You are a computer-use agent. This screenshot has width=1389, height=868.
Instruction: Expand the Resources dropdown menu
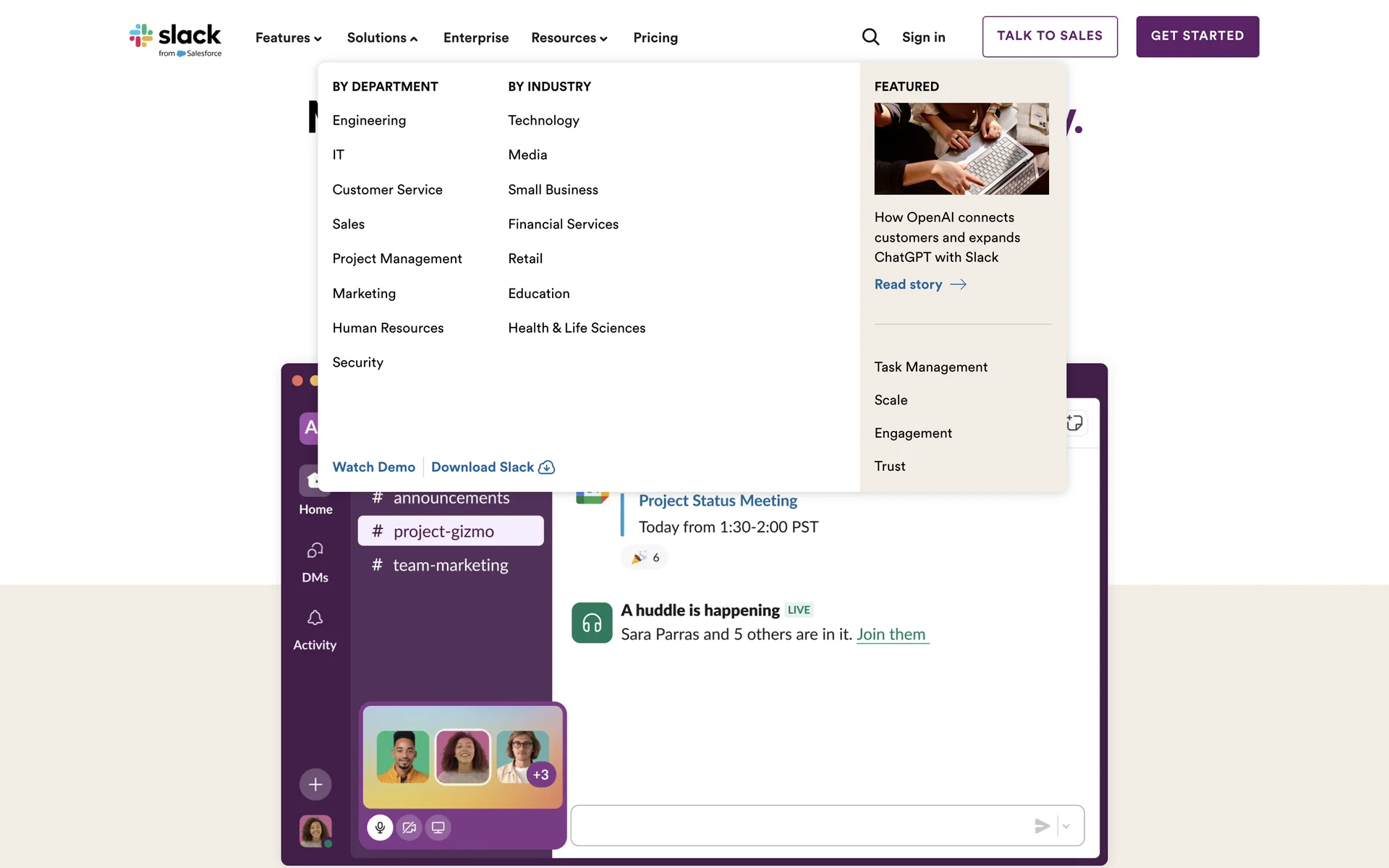click(x=569, y=38)
